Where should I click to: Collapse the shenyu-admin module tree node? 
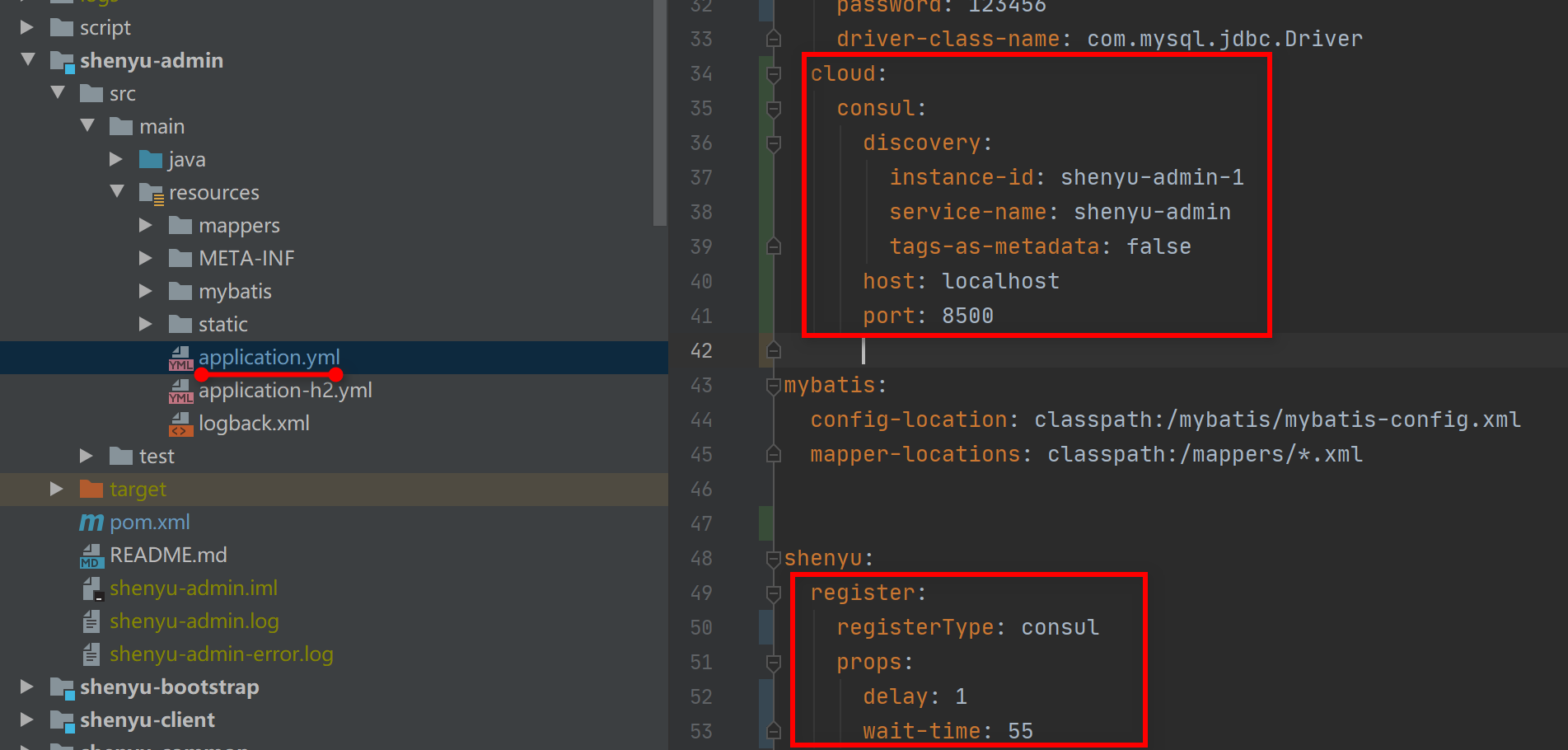pyautogui.click(x=28, y=60)
